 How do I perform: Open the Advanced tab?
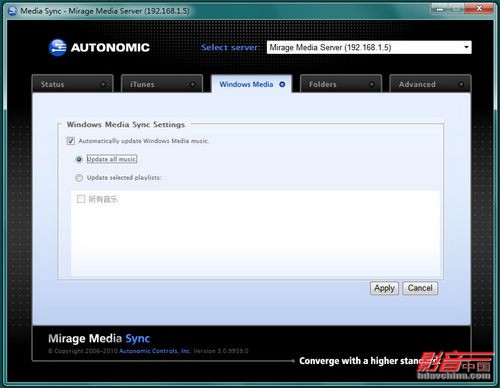click(430, 84)
